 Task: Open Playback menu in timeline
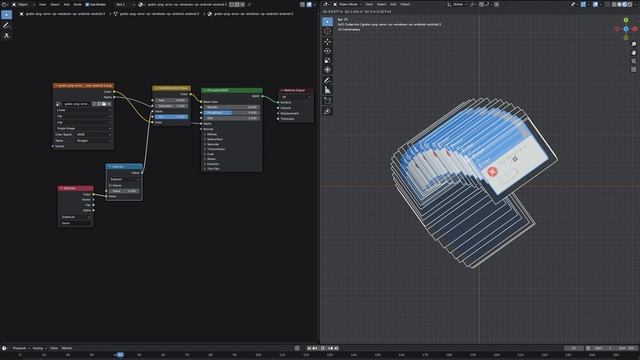click(x=20, y=348)
